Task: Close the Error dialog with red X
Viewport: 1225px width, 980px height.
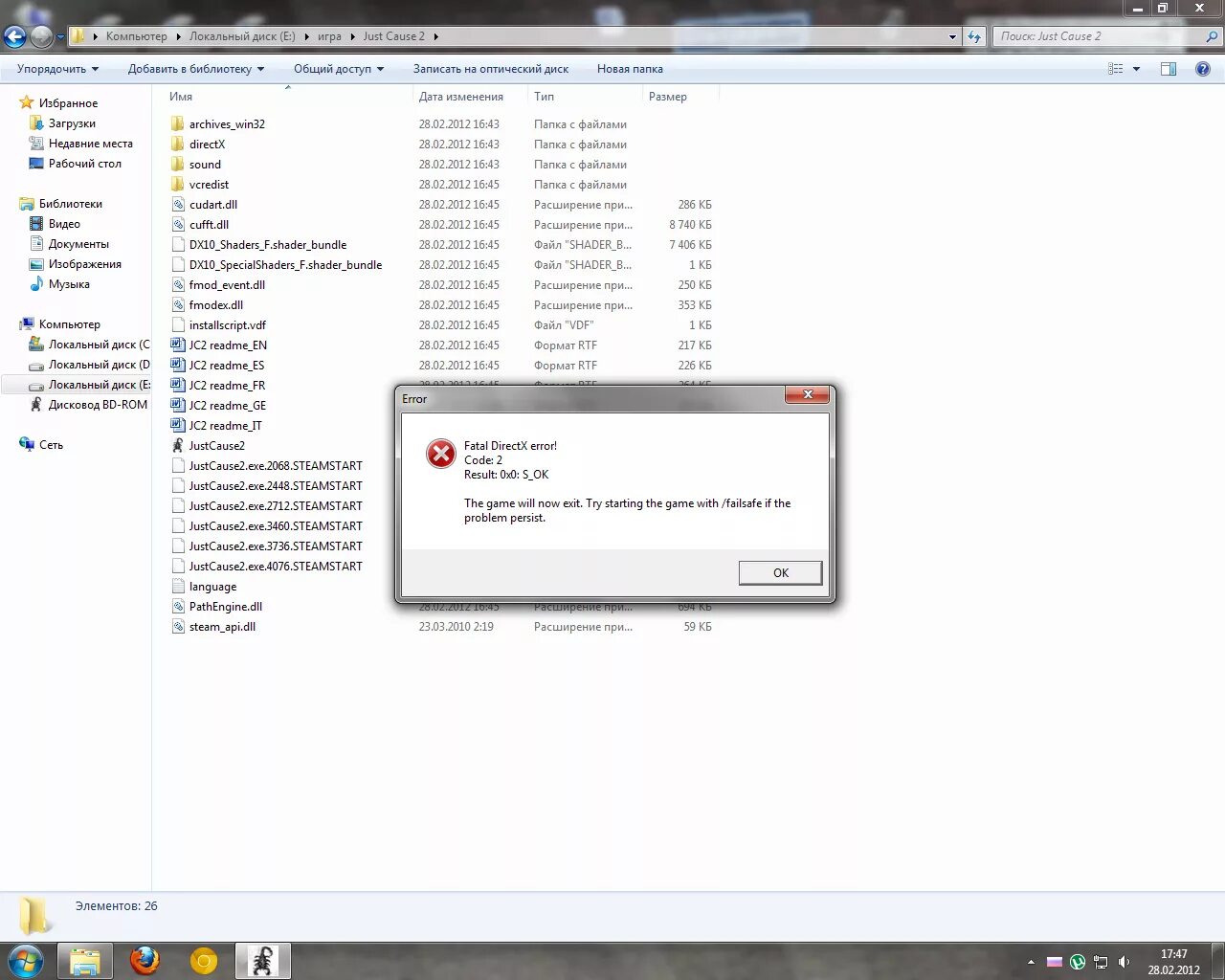Action: [x=808, y=395]
